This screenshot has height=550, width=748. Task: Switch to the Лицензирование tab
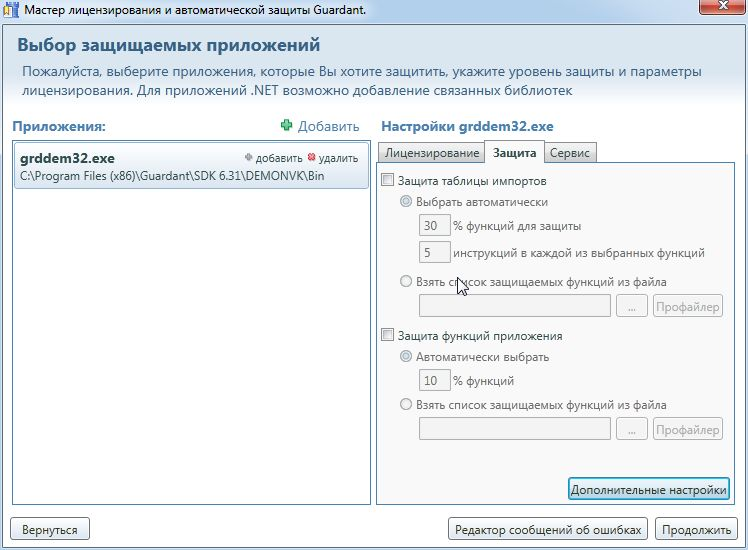tap(431, 153)
